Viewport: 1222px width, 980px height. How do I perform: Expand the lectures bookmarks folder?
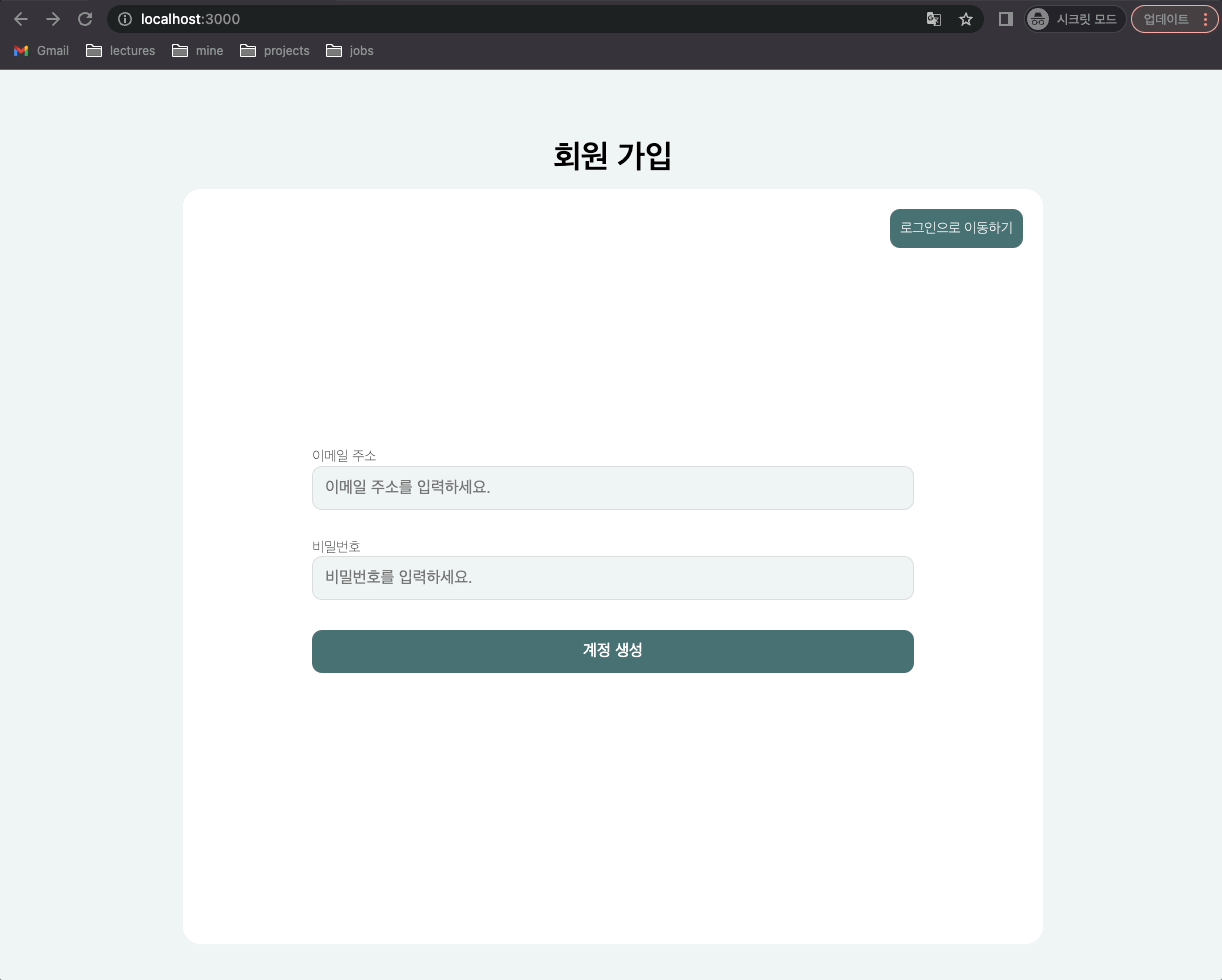[x=120, y=50]
